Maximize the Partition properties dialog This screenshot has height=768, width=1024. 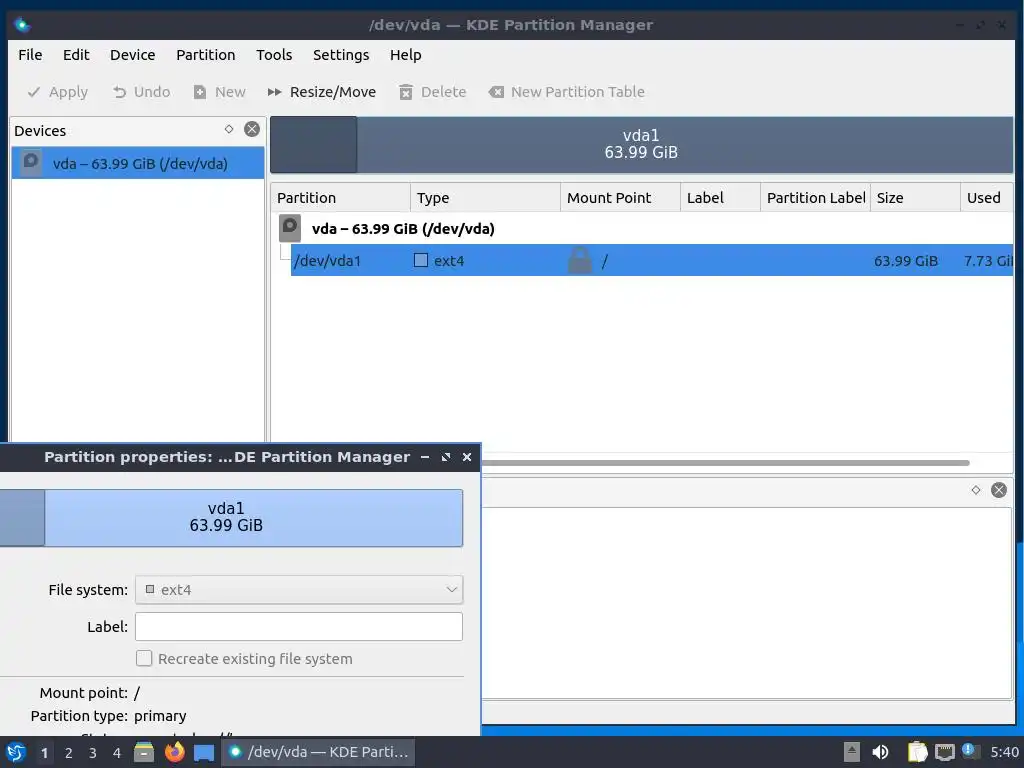tap(446, 457)
